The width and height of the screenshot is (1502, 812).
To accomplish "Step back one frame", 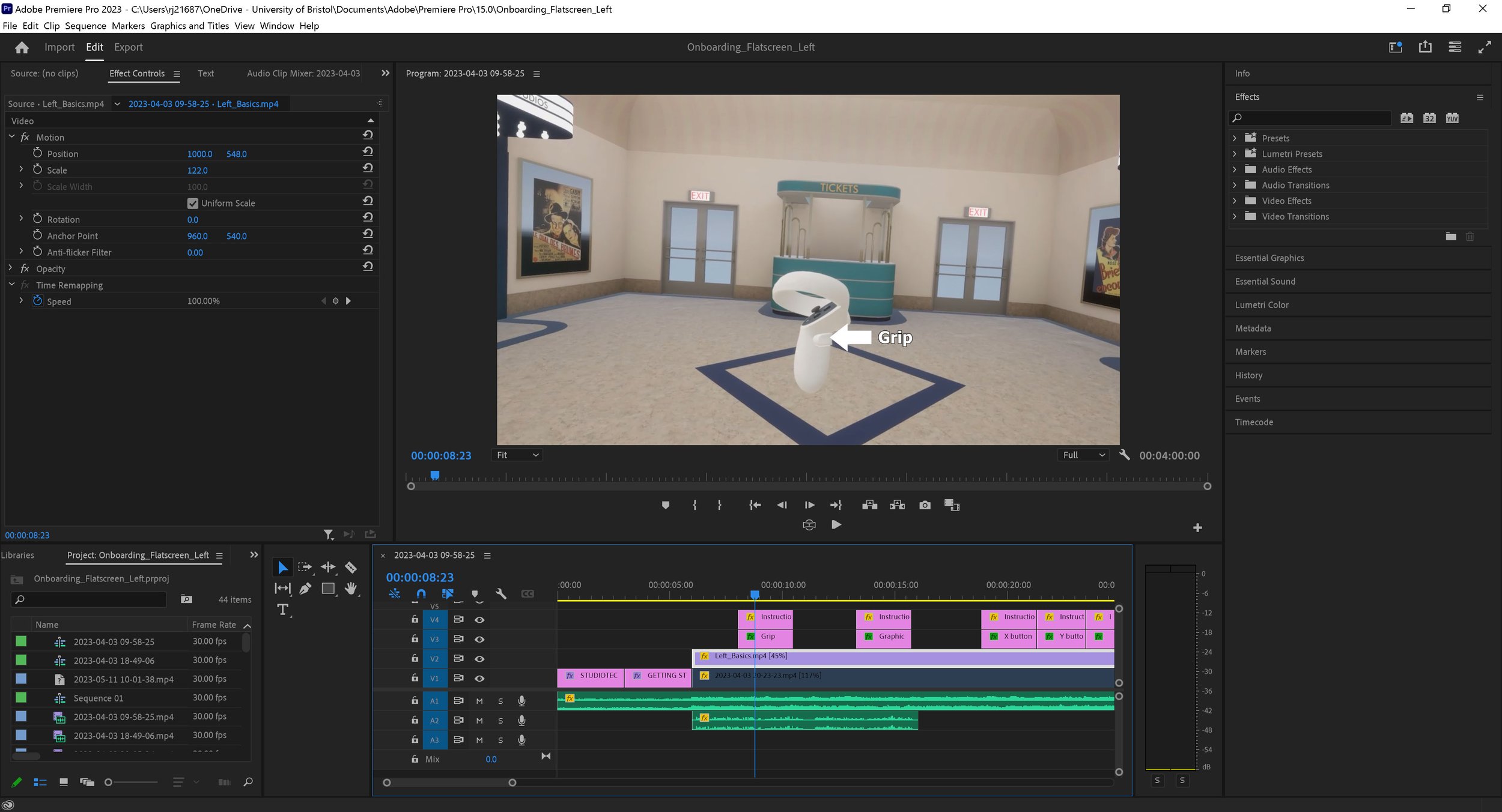I will (782, 505).
